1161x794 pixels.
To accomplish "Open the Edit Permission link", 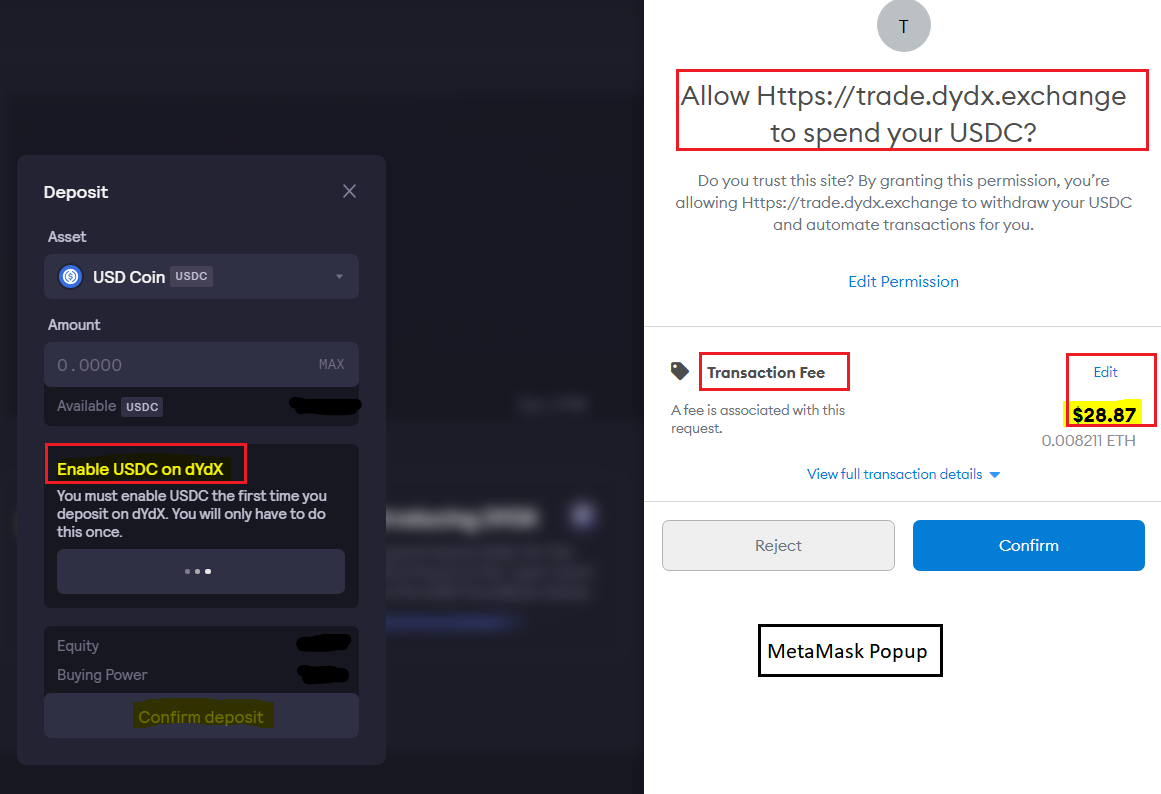I will point(903,281).
